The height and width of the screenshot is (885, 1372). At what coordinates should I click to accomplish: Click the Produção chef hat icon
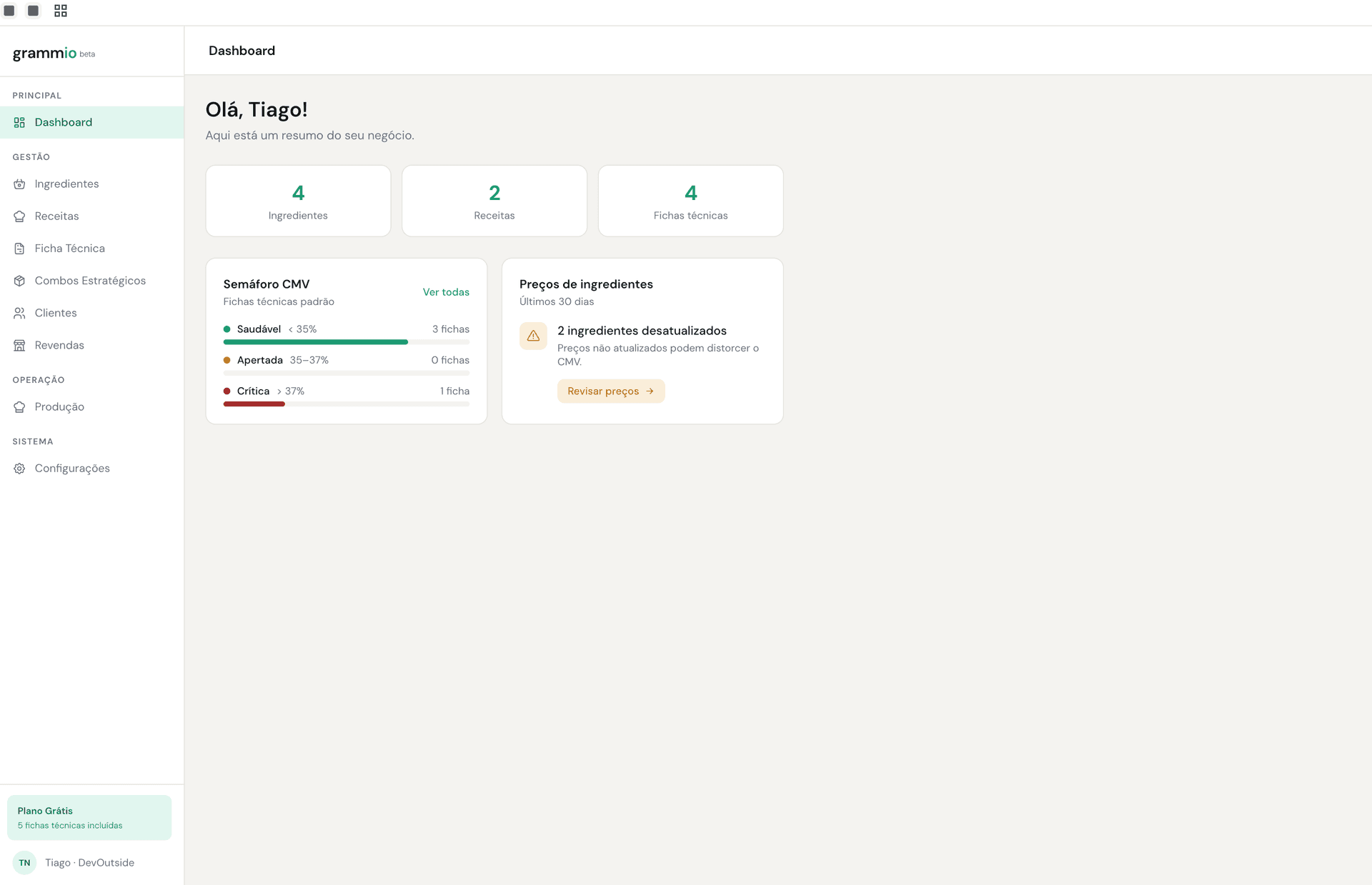(19, 407)
